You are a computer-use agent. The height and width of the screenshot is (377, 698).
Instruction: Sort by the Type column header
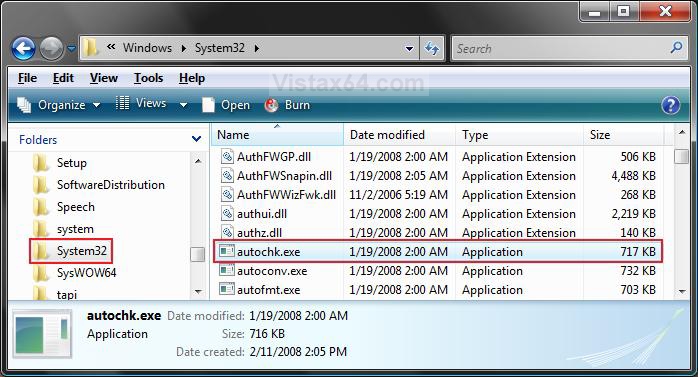pos(519,134)
